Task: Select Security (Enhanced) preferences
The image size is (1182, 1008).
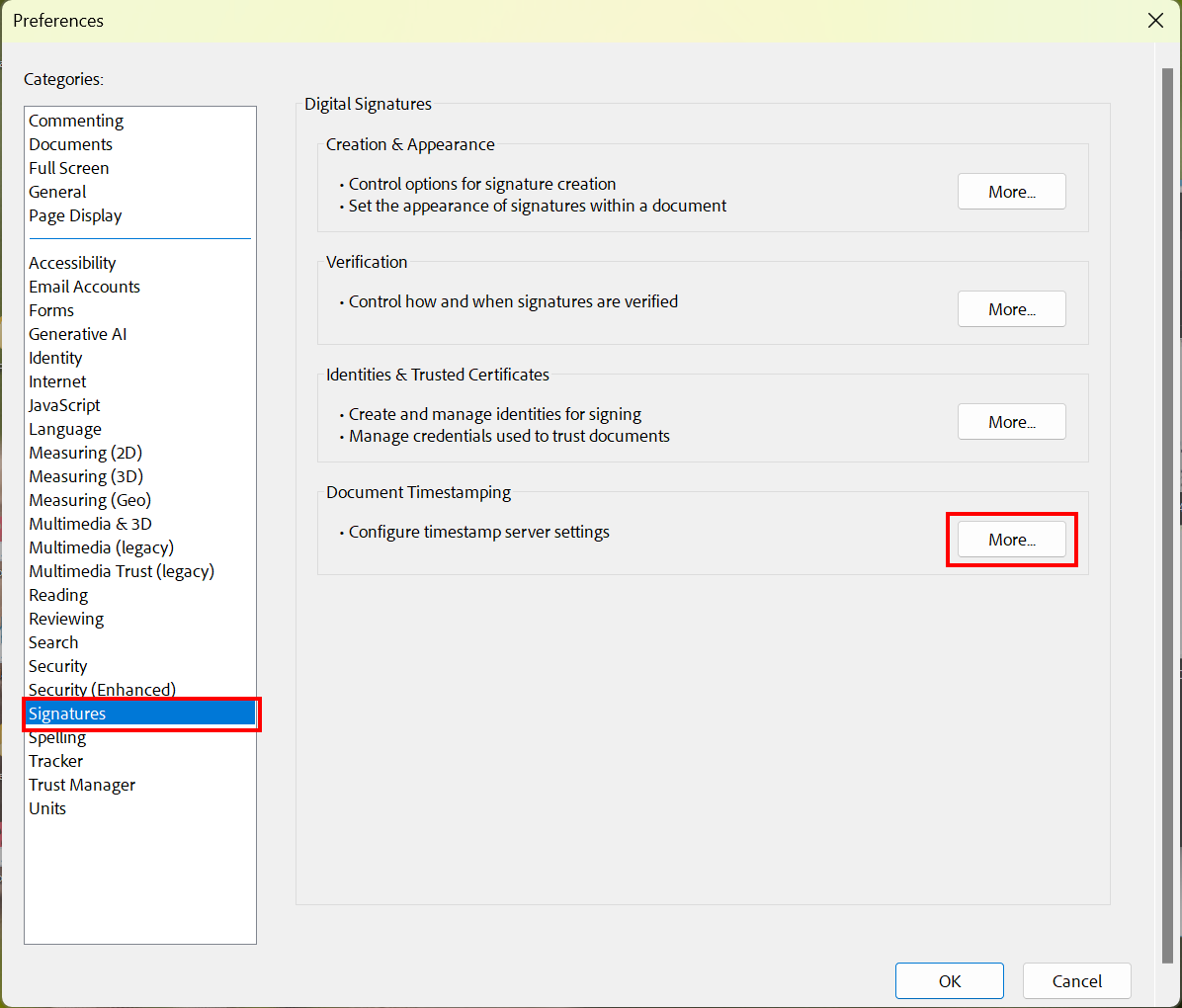Action: point(101,690)
